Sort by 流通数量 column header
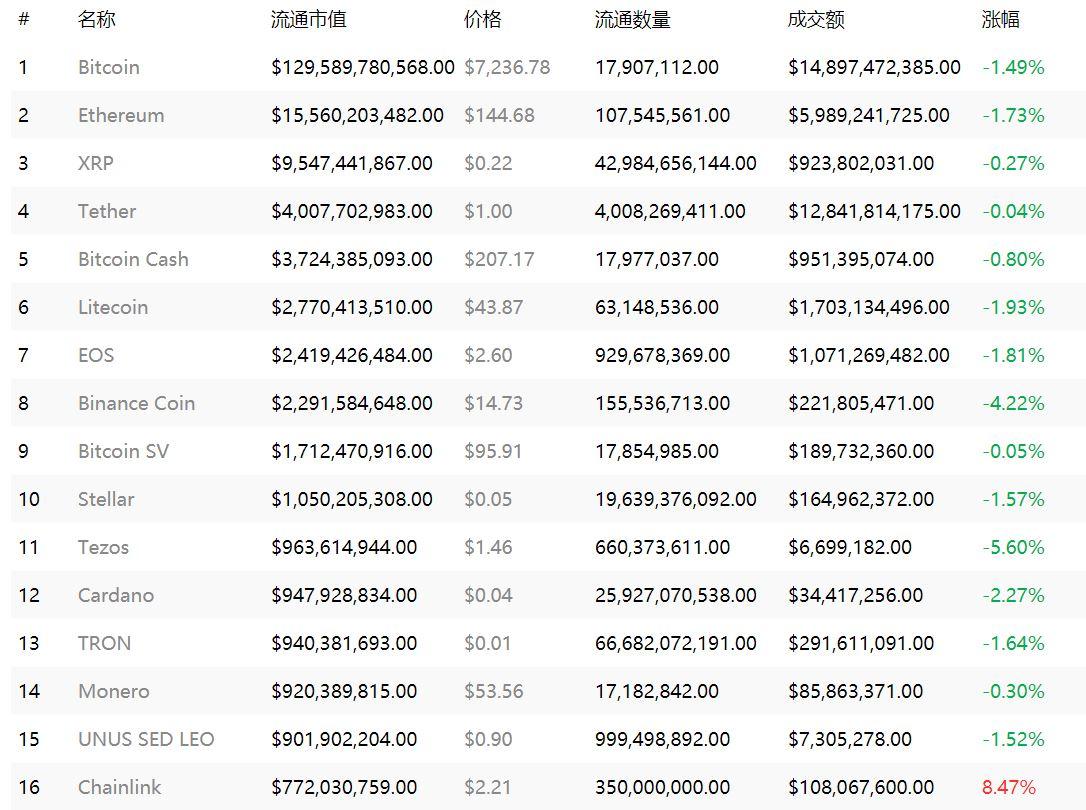1086x810 pixels. (x=632, y=19)
